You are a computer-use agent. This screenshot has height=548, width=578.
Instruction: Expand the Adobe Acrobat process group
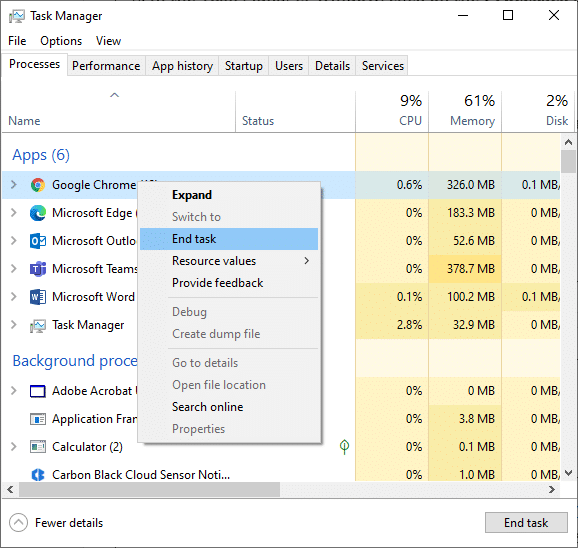point(14,390)
